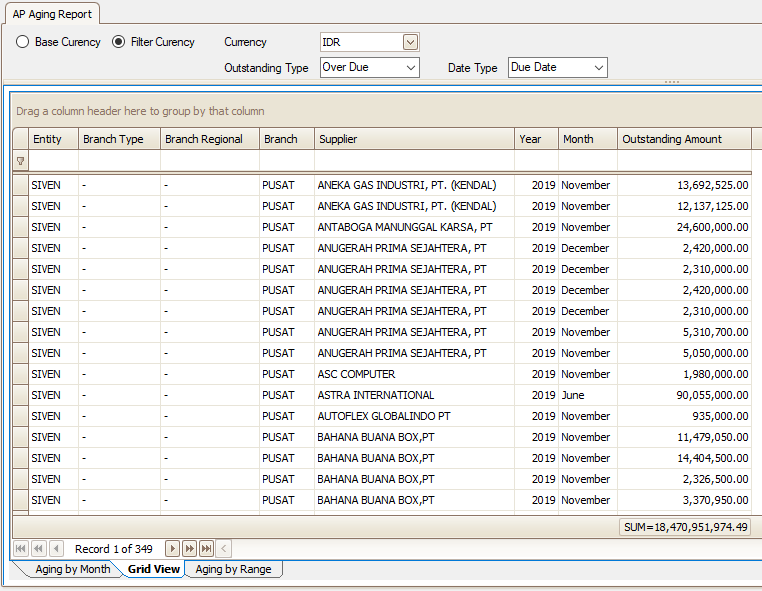Select ANTABOGA MANUNGGAL KARSA, PT supplier cell
The height and width of the screenshot is (591, 762).
[415, 227]
